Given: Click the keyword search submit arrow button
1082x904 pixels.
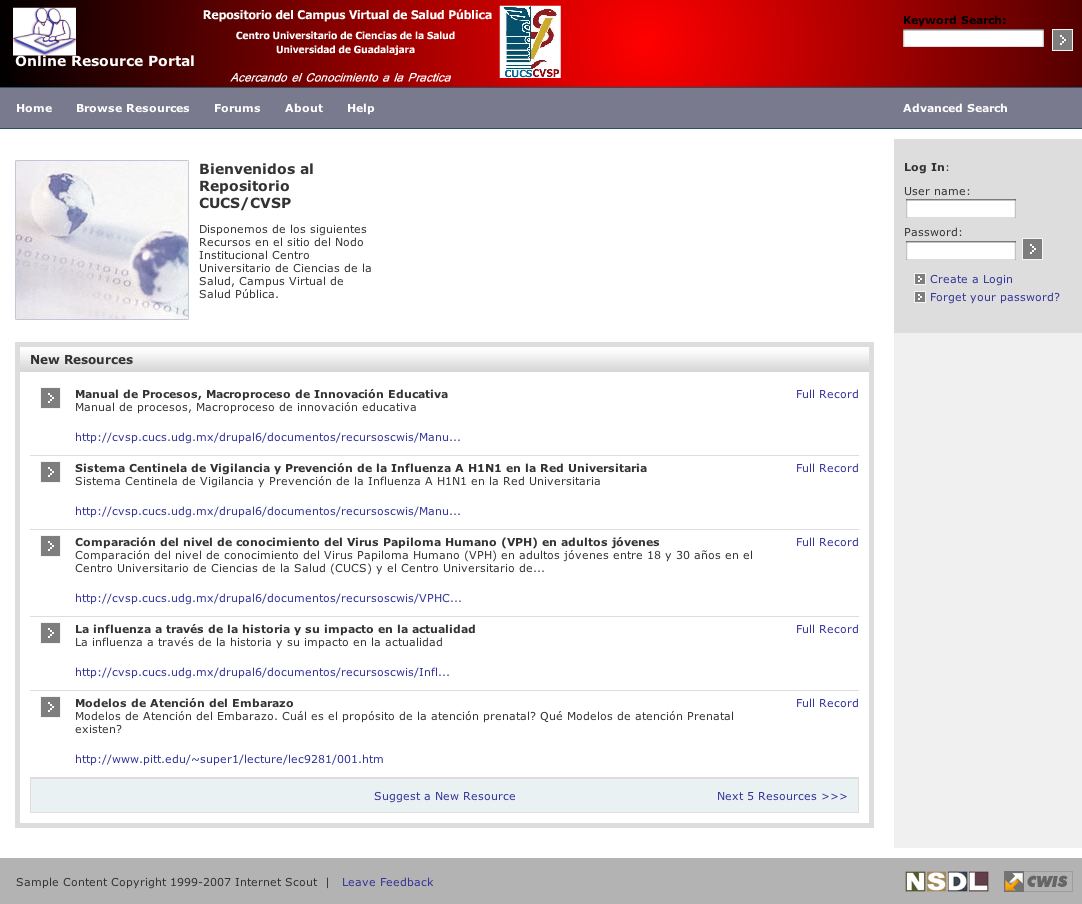Looking at the screenshot, I should pos(1062,40).
